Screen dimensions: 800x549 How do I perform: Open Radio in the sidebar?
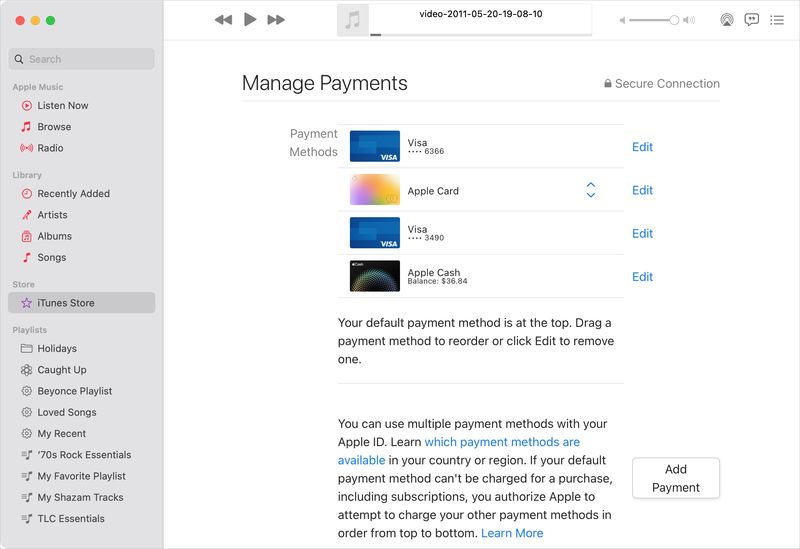coord(82,148)
